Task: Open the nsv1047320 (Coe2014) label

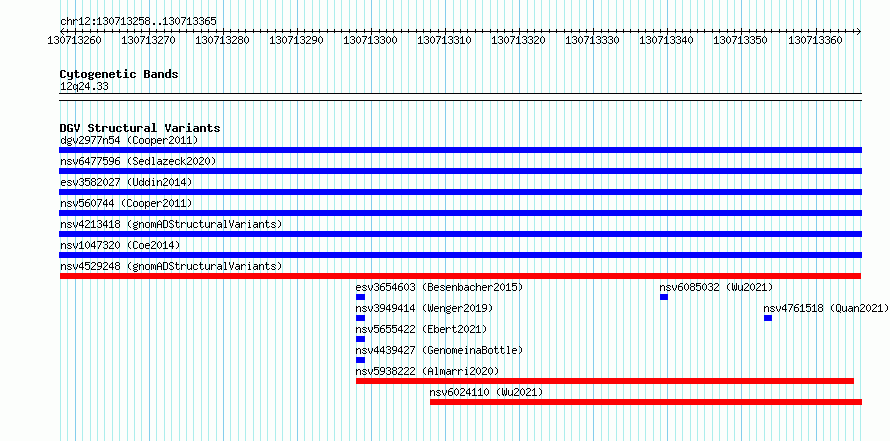Action: [120, 245]
